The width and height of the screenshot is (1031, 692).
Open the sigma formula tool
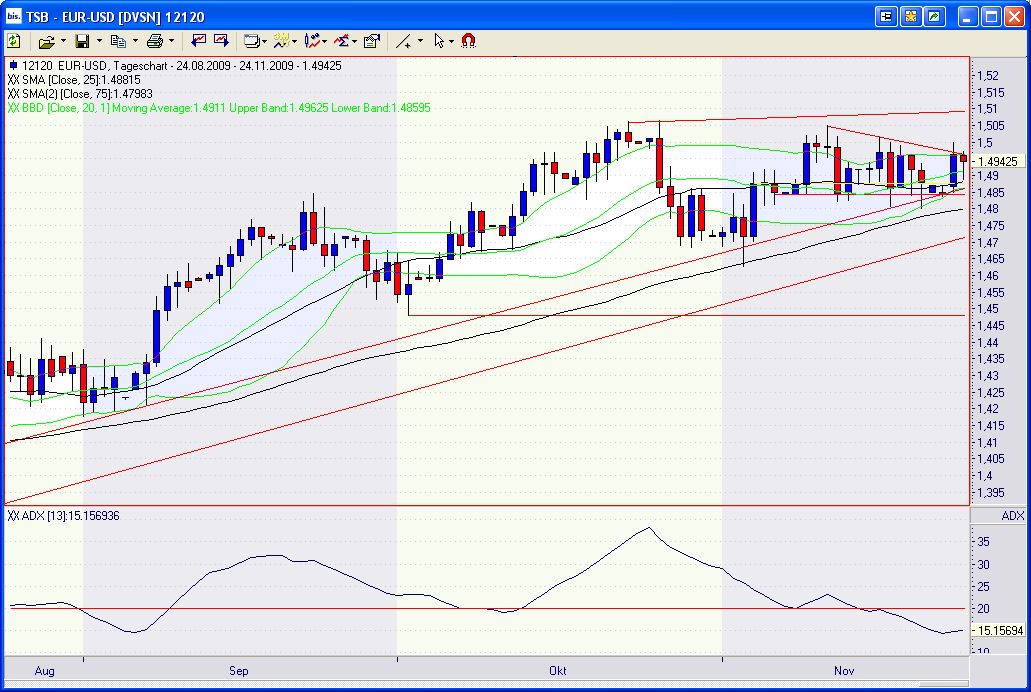(x=340, y=40)
